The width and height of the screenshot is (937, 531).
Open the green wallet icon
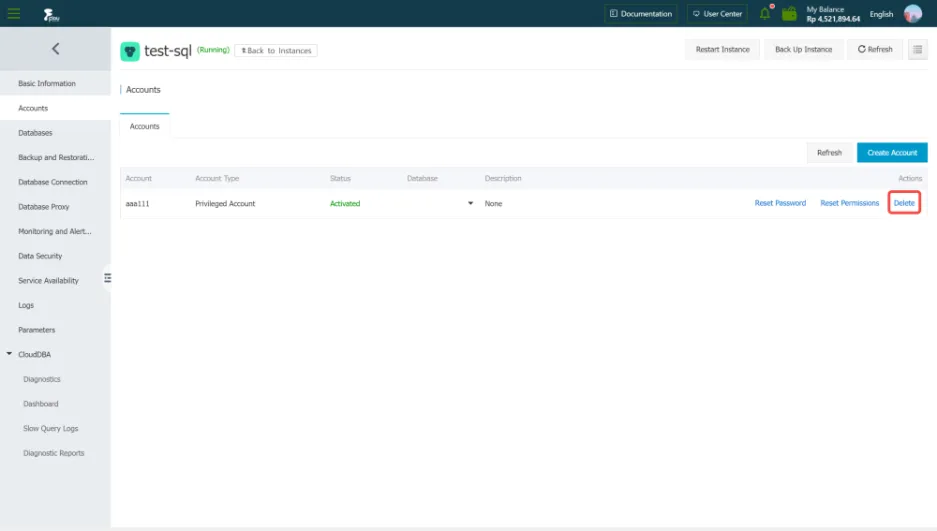[x=789, y=13]
